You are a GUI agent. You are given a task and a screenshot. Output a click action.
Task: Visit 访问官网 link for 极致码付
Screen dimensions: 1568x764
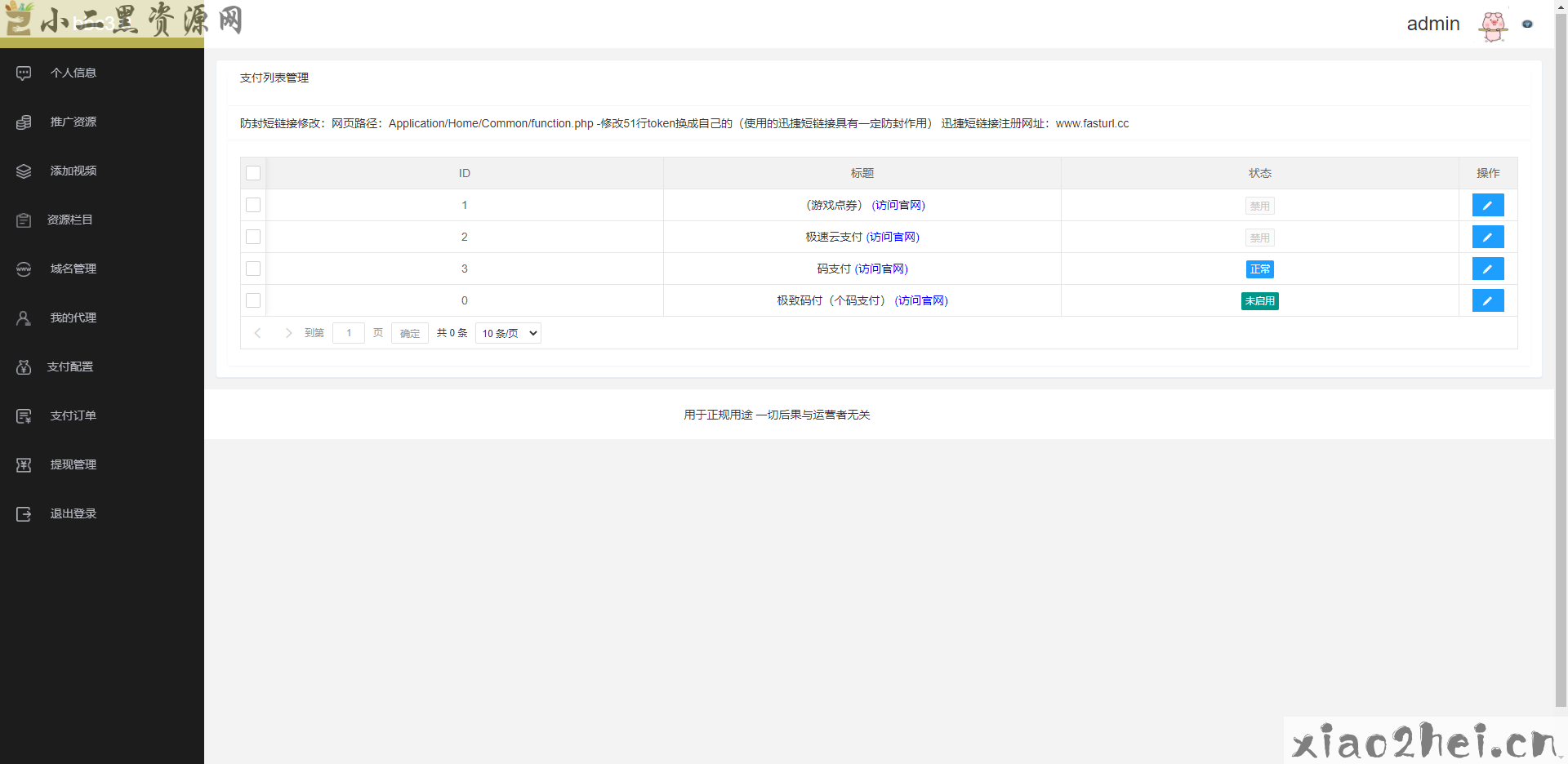coord(921,300)
